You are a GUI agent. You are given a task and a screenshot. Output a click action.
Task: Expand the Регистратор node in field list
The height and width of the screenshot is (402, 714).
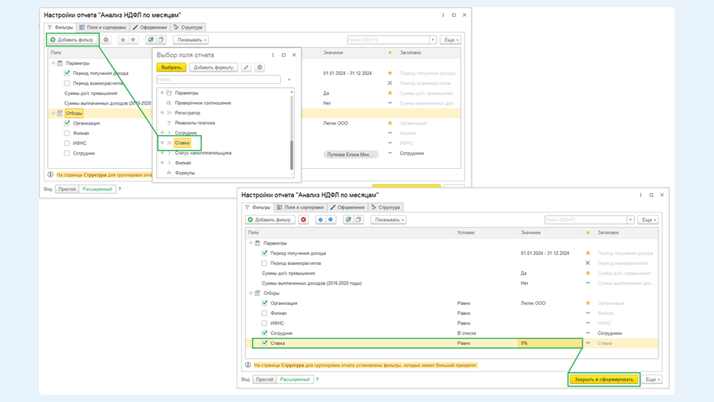(163, 113)
